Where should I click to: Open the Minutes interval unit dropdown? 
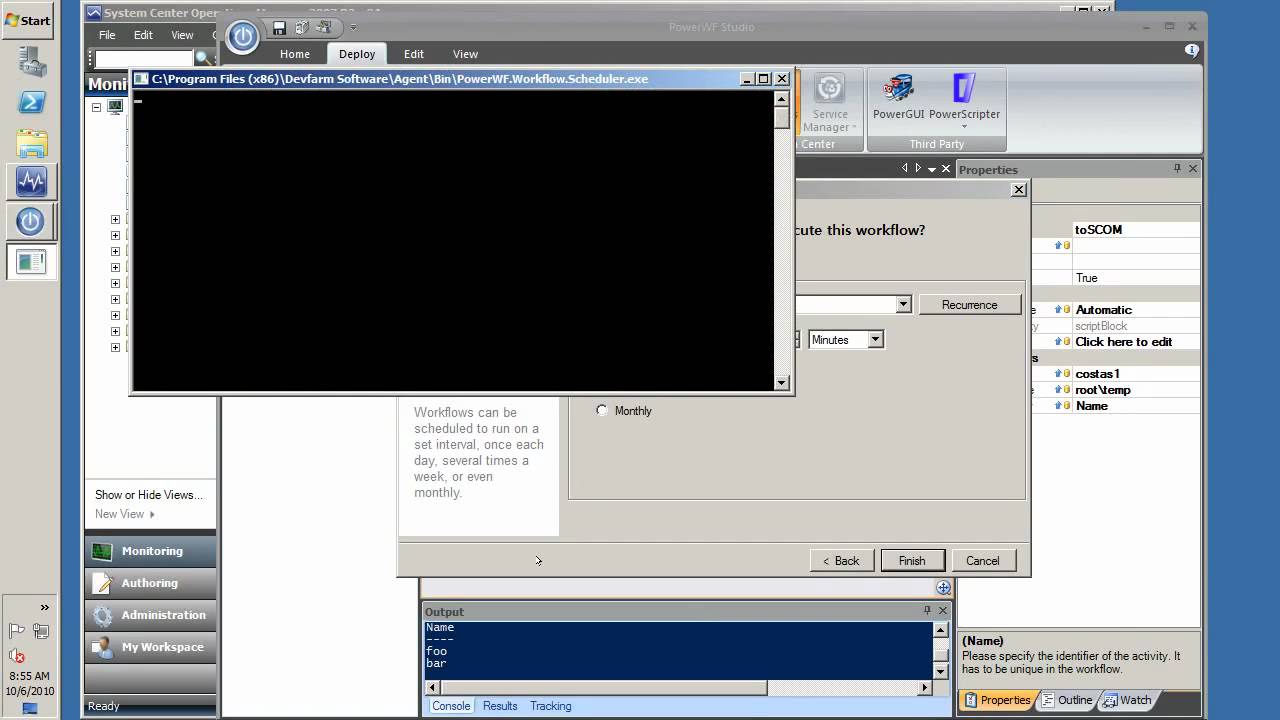(875, 340)
